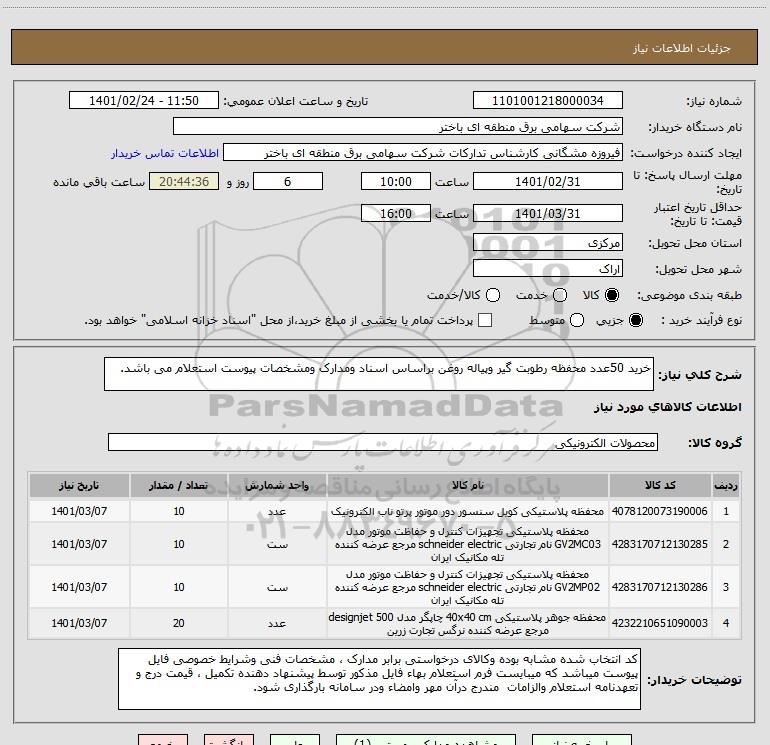Click delivery province field مرکزی
The image size is (770, 745).
(548, 243)
